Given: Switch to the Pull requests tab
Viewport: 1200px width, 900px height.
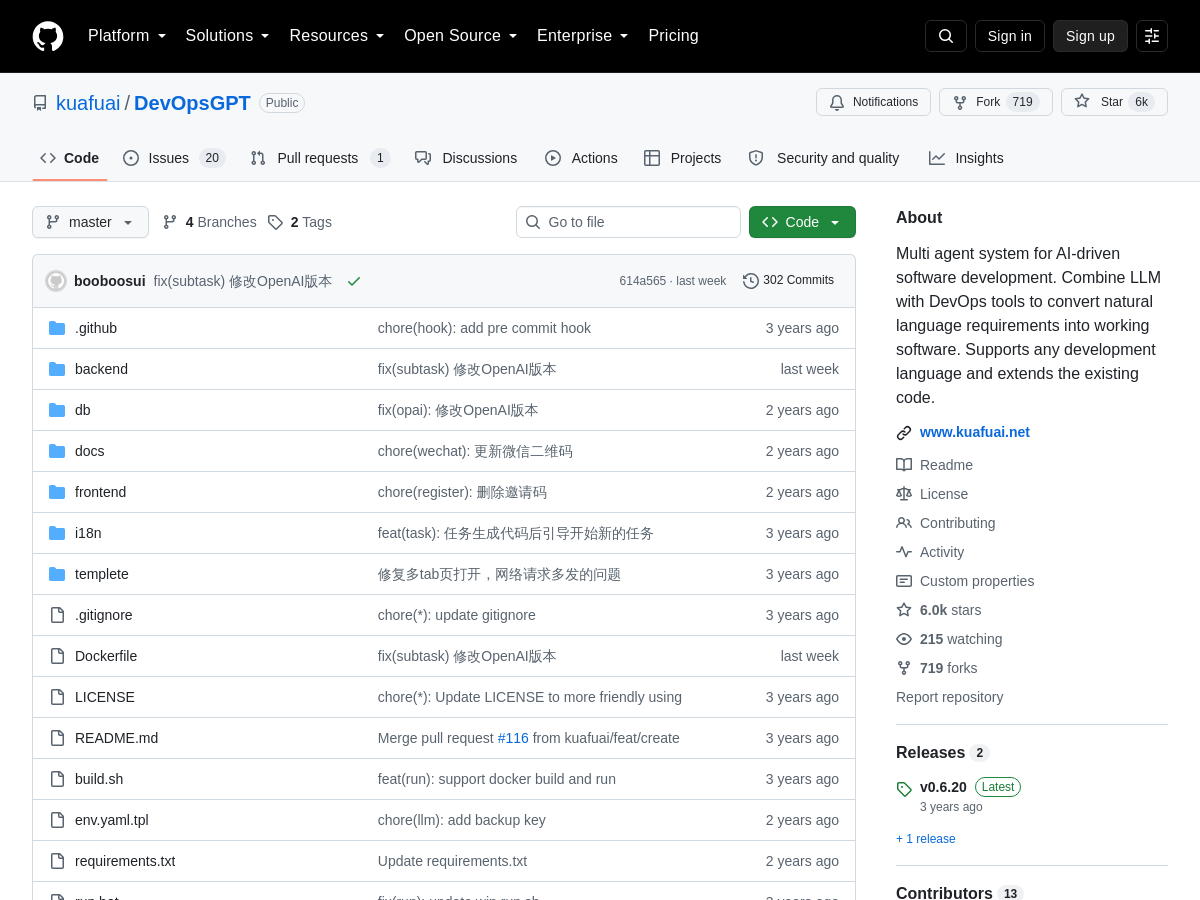Looking at the screenshot, I should pos(320,158).
